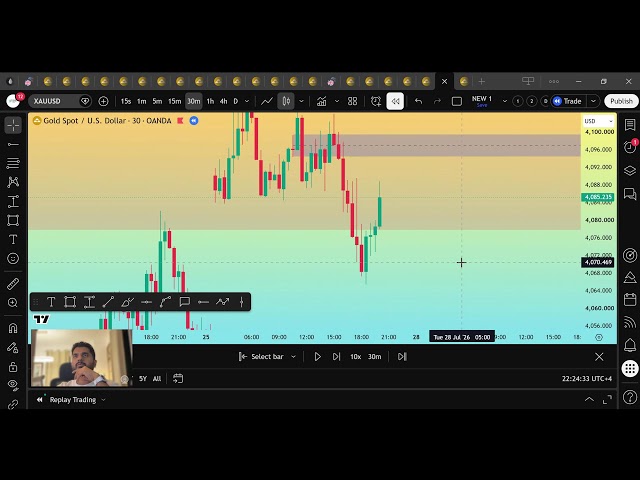Open the go to date calendar icon
This screenshot has height=480, width=640.
tap(178, 379)
